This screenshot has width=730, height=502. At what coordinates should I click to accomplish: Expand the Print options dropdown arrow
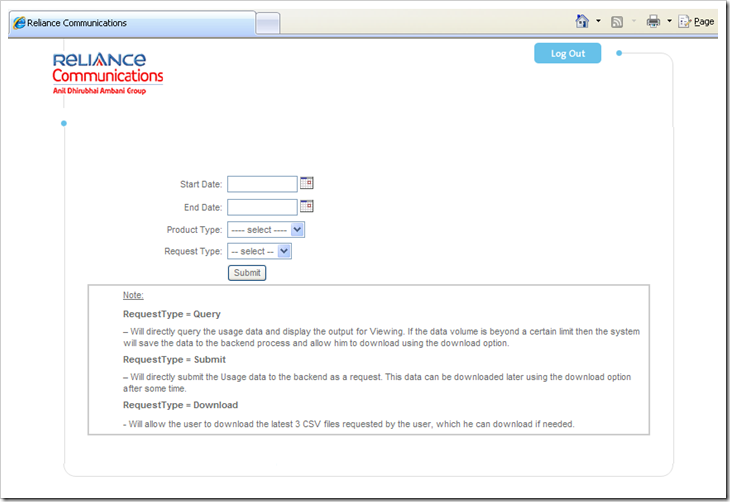[669, 21]
